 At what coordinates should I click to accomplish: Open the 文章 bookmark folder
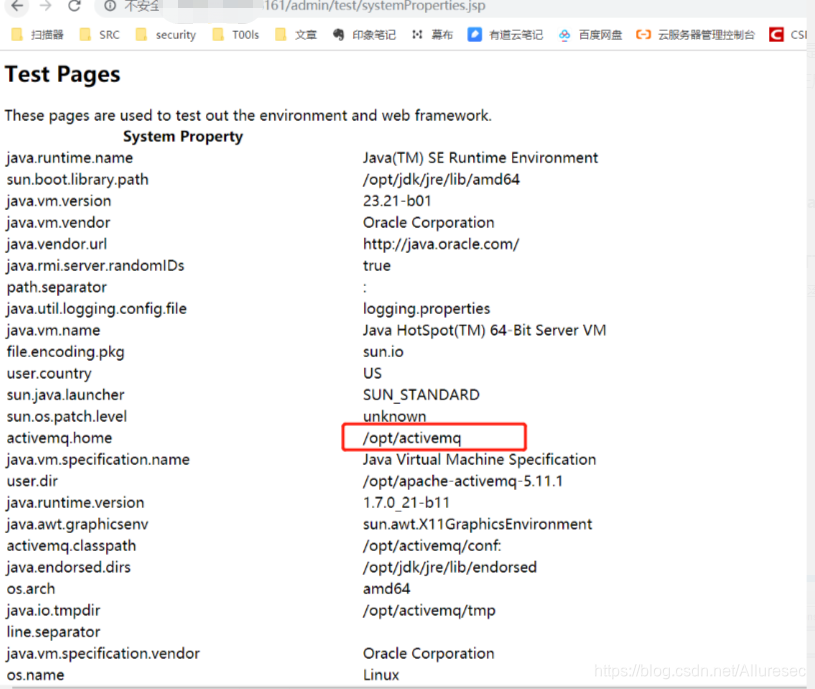tap(296, 35)
